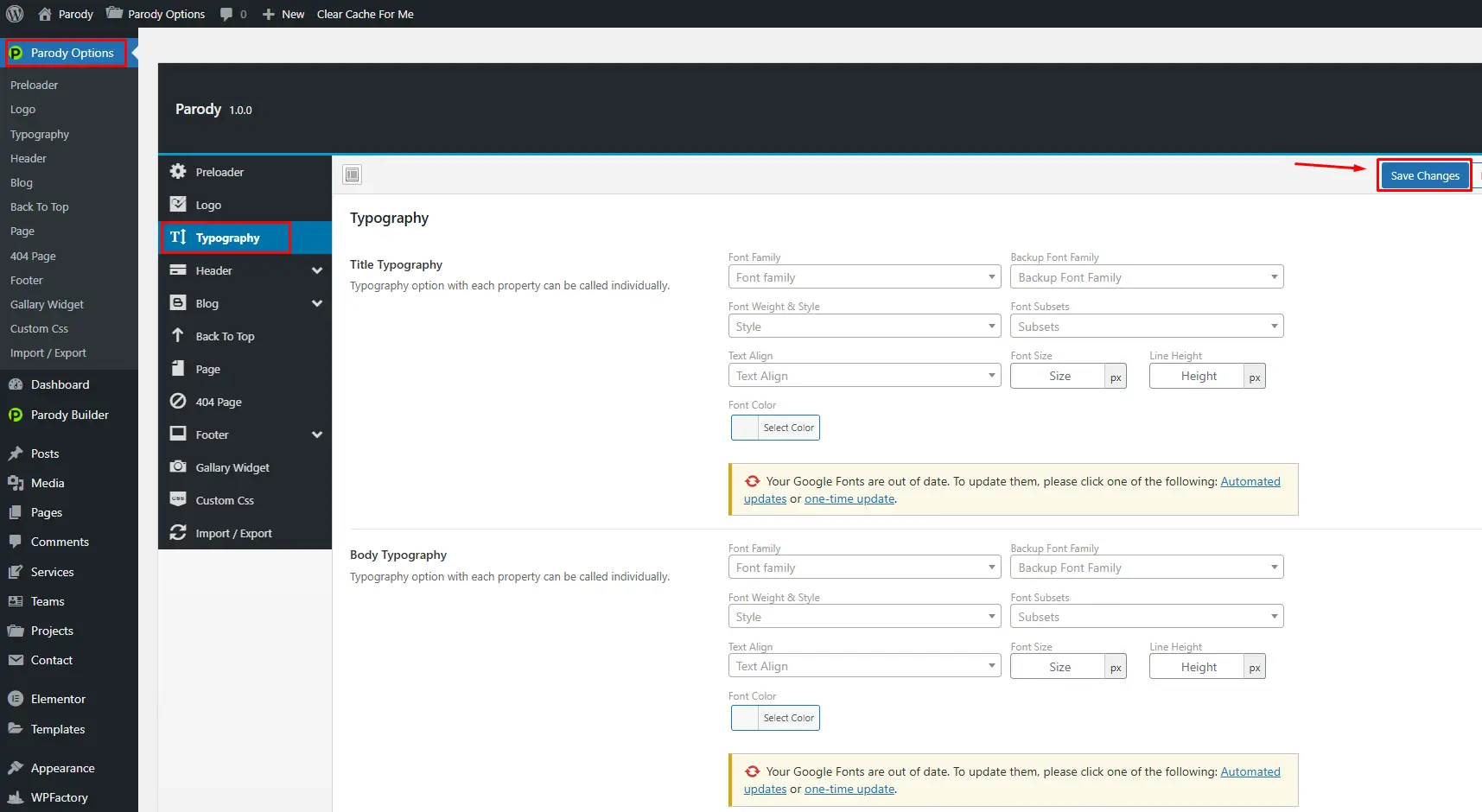Open Typography submenu item in admin sidebar
1482x812 pixels.
pyautogui.click(x=40, y=134)
